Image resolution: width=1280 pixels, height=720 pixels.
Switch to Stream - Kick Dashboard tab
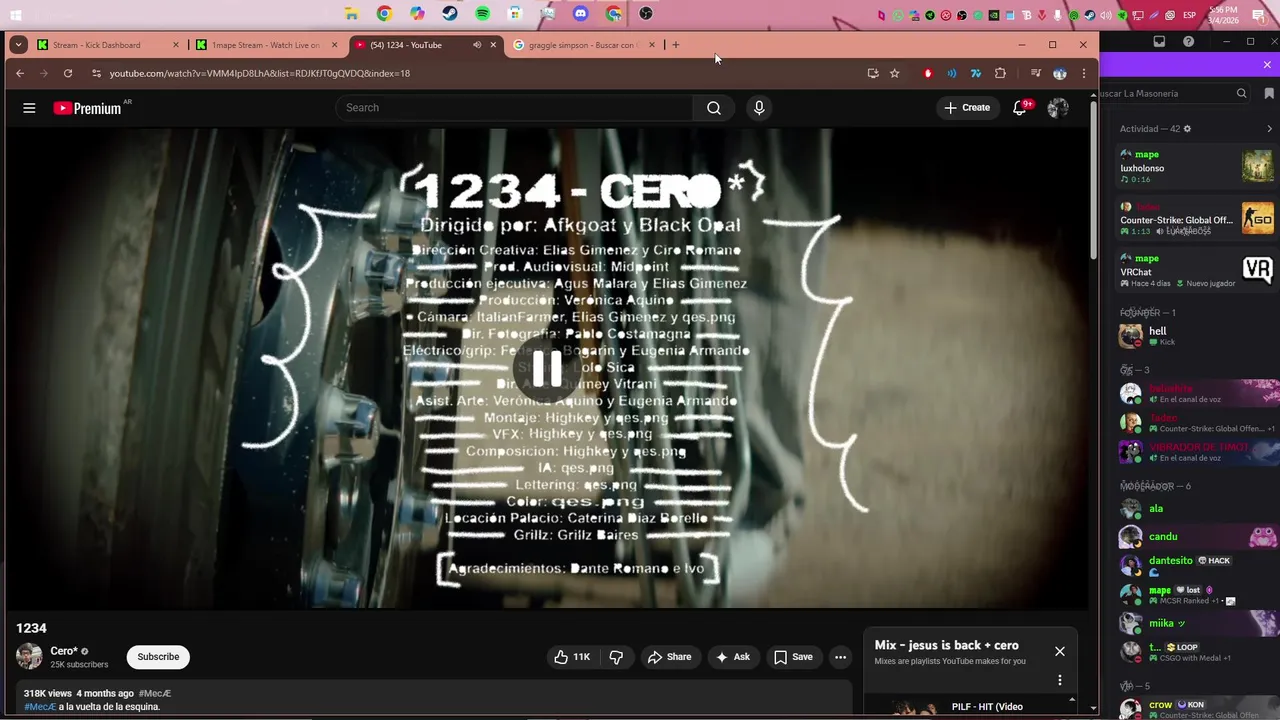click(x=108, y=45)
